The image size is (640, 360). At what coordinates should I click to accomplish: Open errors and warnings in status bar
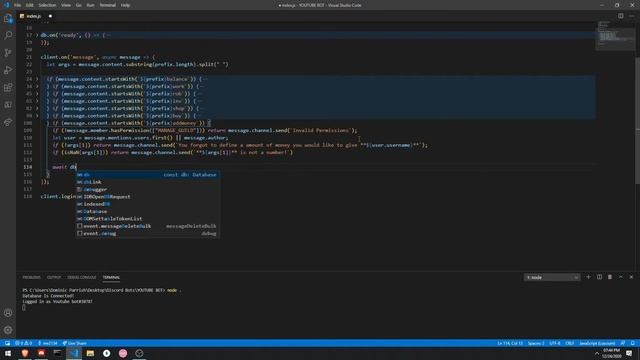pyautogui.click(x=24, y=343)
